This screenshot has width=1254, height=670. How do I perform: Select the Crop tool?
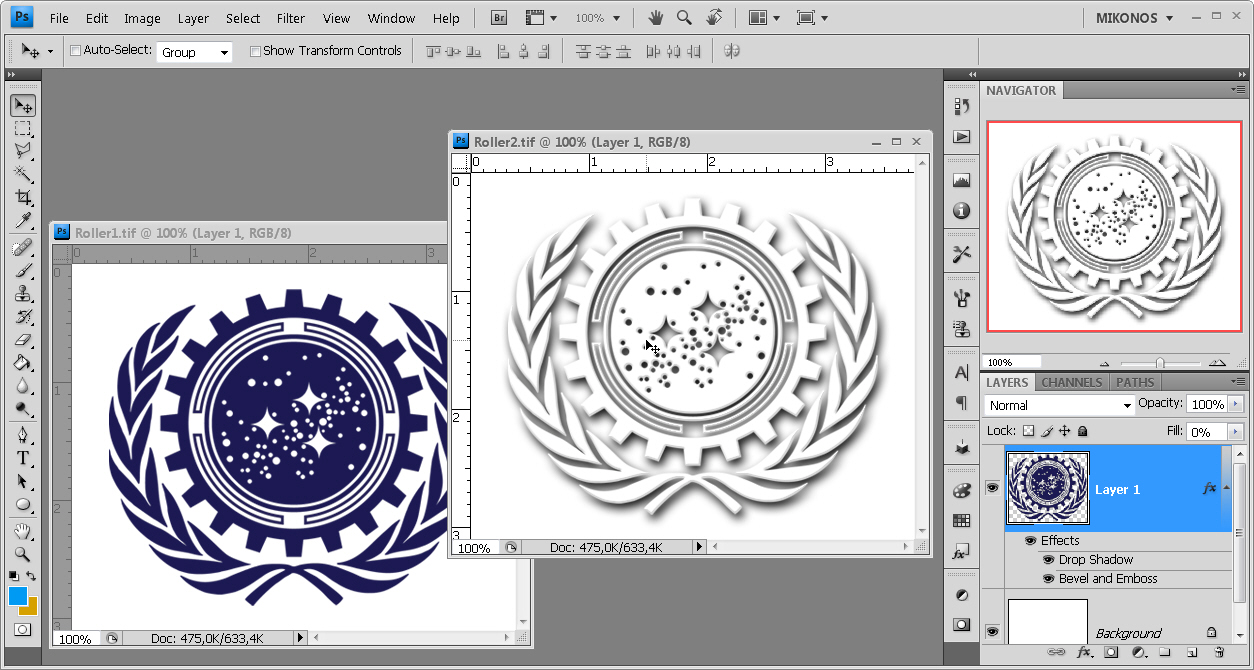[x=22, y=198]
